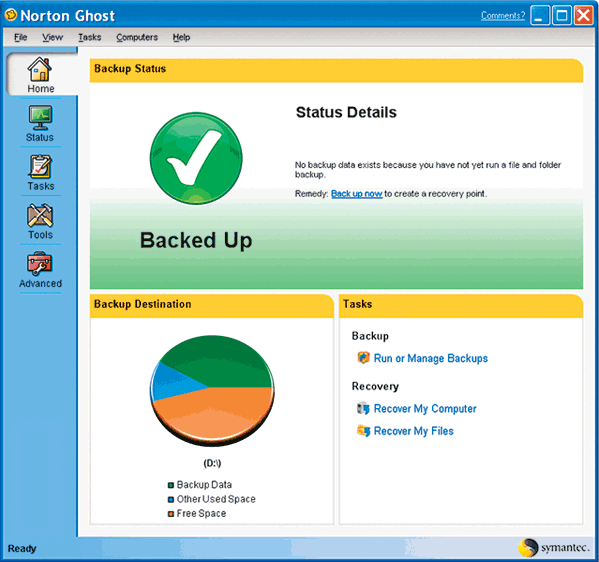The image size is (599, 562).
Task: Open the View menu
Action: pyautogui.click(x=52, y=37)
